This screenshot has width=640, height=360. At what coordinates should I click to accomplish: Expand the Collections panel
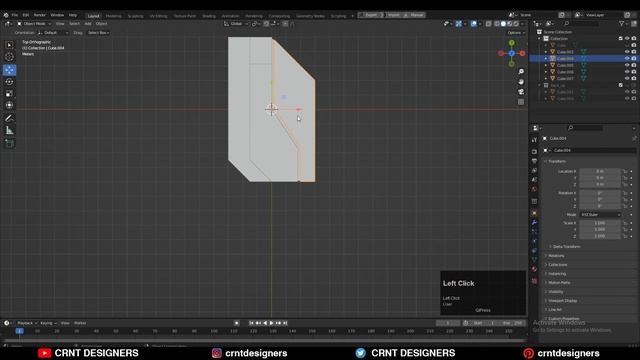[557, 264]
